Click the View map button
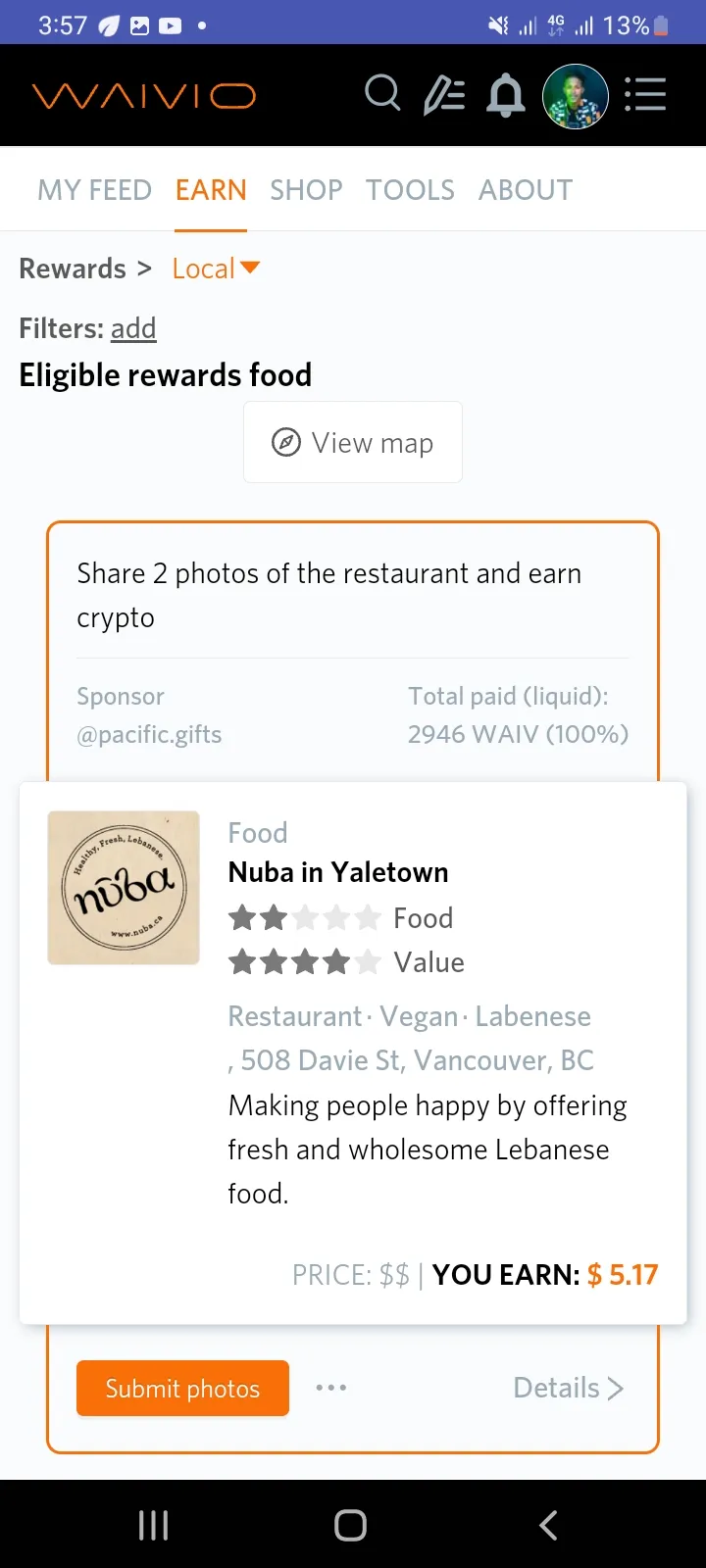 tap(353, 443)
